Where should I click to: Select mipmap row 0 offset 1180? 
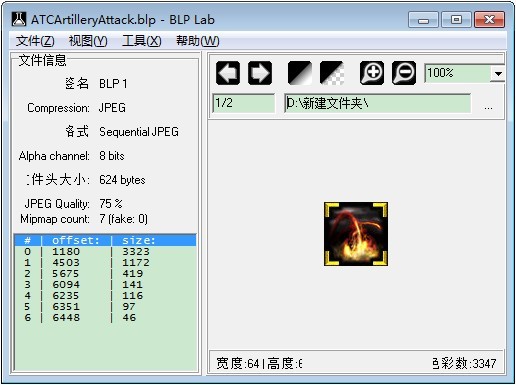tap(105, 251)
